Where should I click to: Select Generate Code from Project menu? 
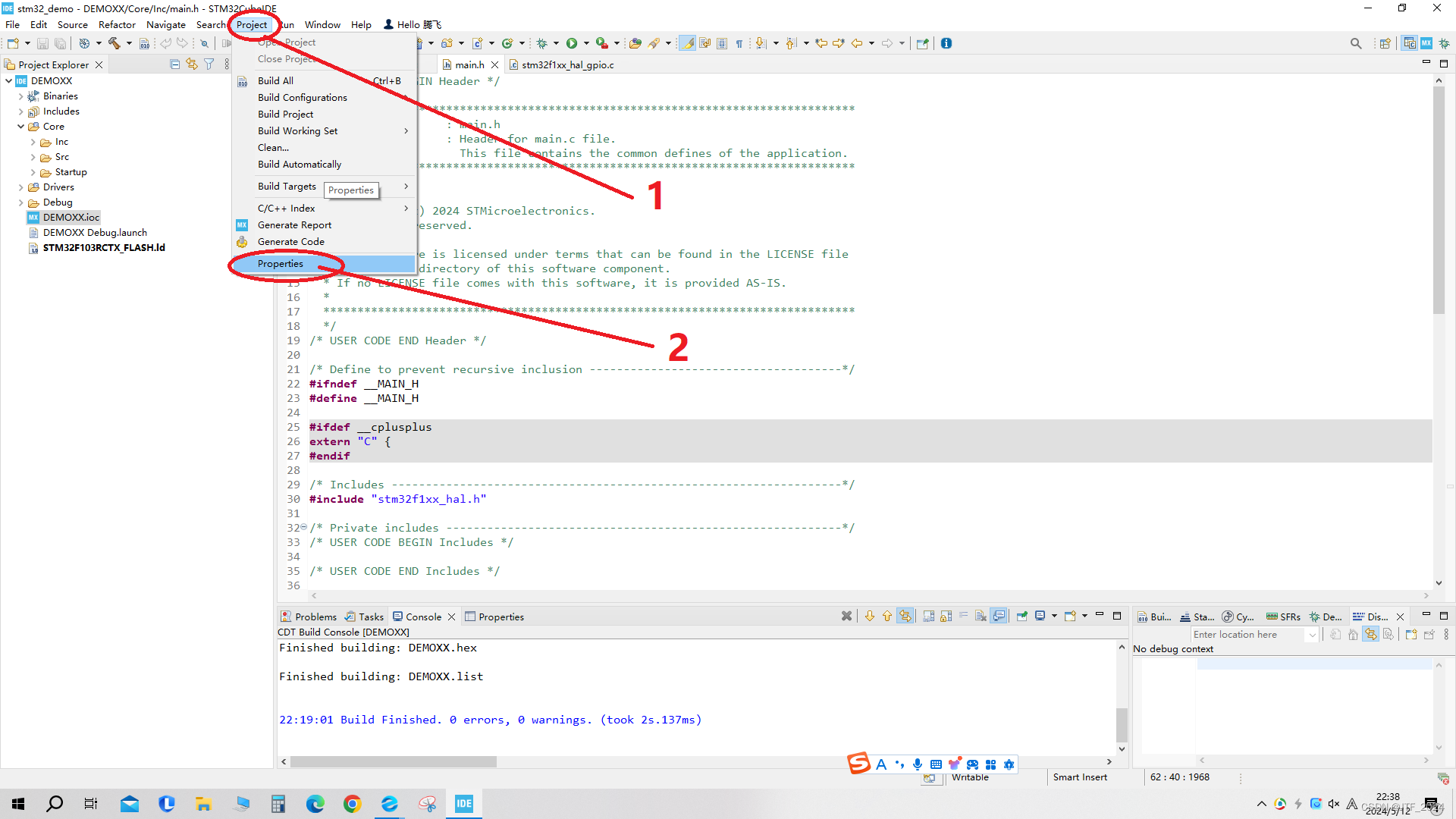(x=291, y=242)
